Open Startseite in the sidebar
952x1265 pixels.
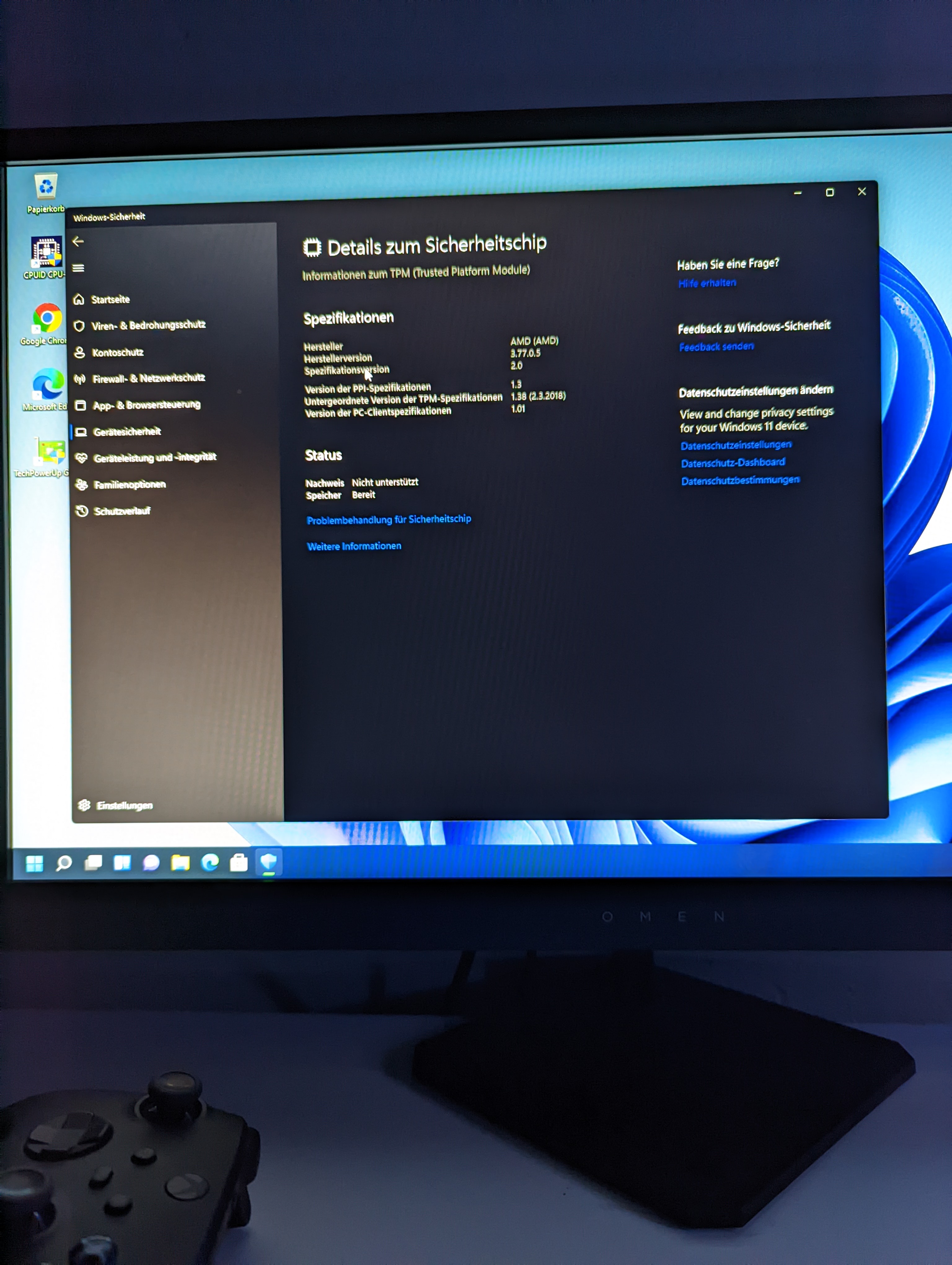click(x=110, y=300)
